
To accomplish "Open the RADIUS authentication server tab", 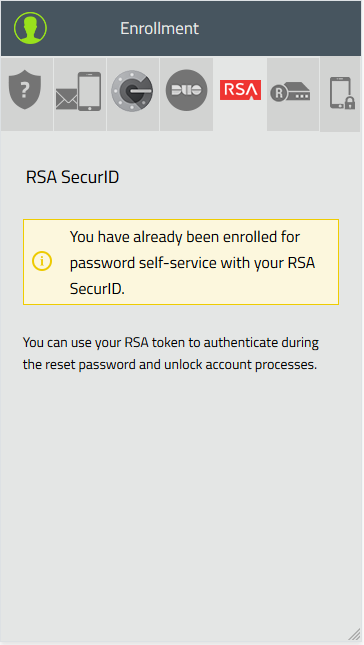I will point(293,94).
